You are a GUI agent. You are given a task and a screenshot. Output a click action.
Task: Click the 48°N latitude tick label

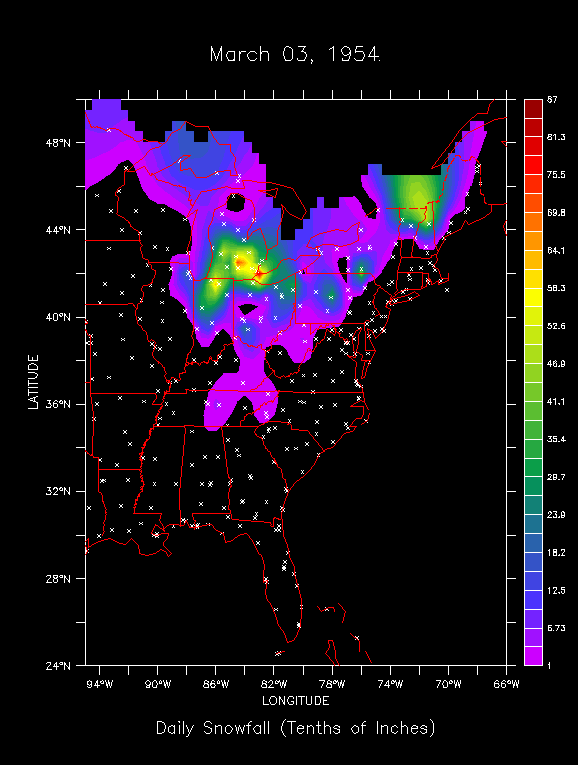[58, 143]
